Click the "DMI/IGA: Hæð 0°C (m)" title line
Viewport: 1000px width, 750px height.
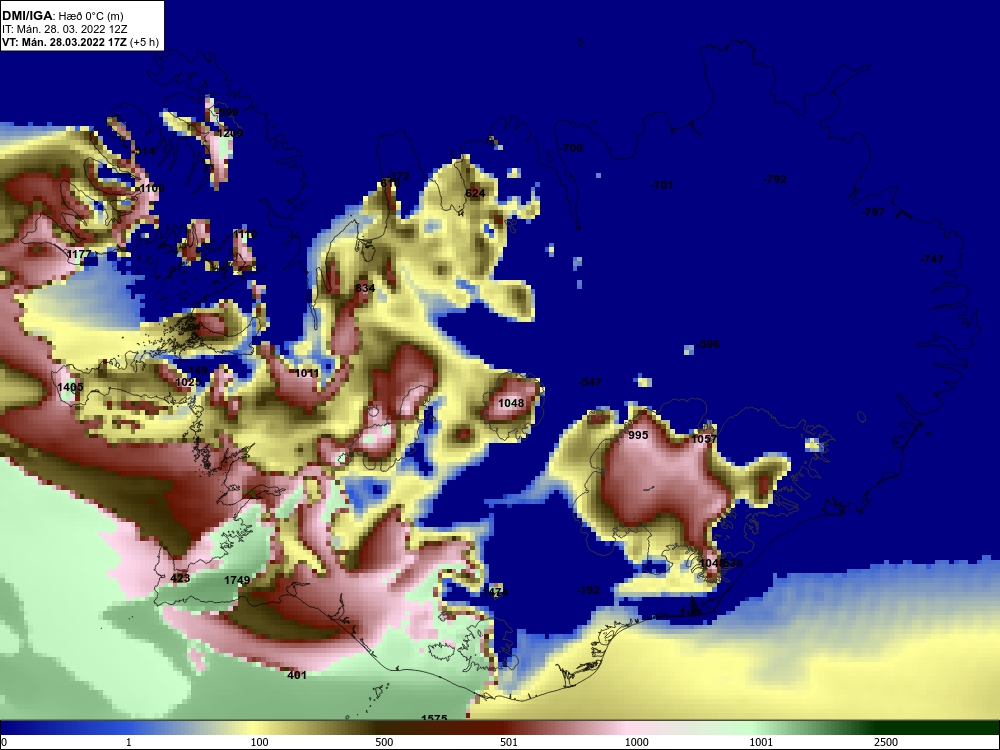pos(63,16)
